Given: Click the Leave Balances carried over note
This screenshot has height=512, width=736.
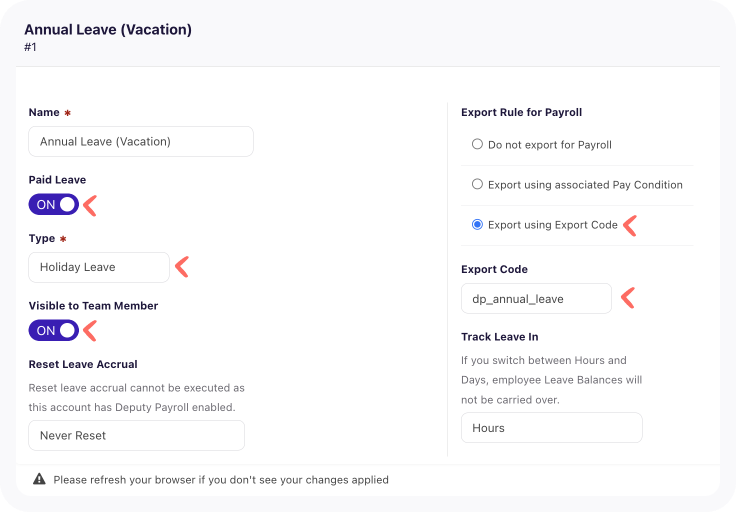Looking at the screenshot, I should tap(552, 380).
